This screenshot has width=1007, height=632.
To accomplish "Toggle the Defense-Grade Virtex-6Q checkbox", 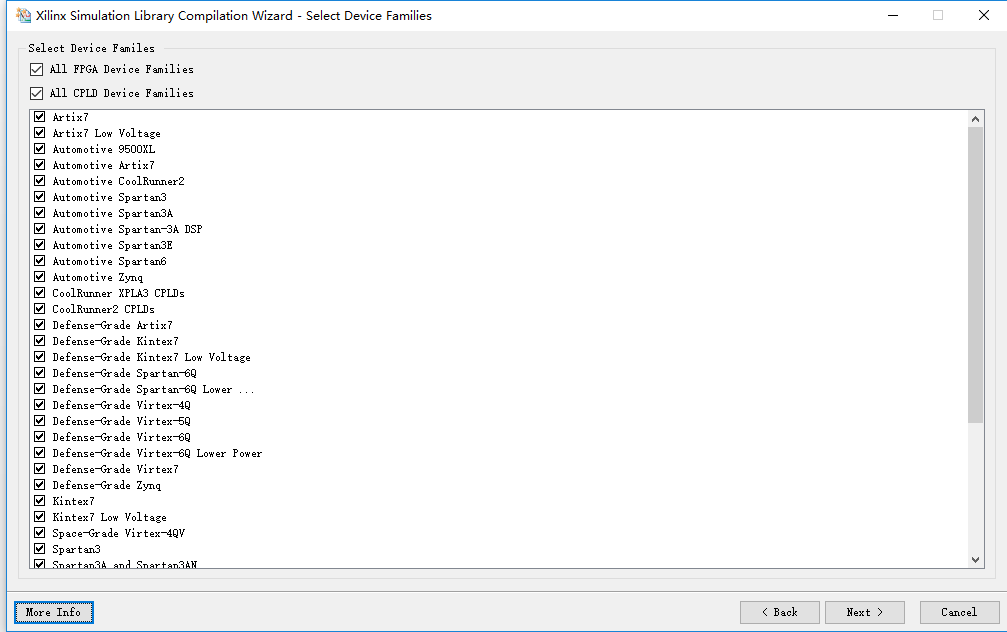I will pos(40,437).
